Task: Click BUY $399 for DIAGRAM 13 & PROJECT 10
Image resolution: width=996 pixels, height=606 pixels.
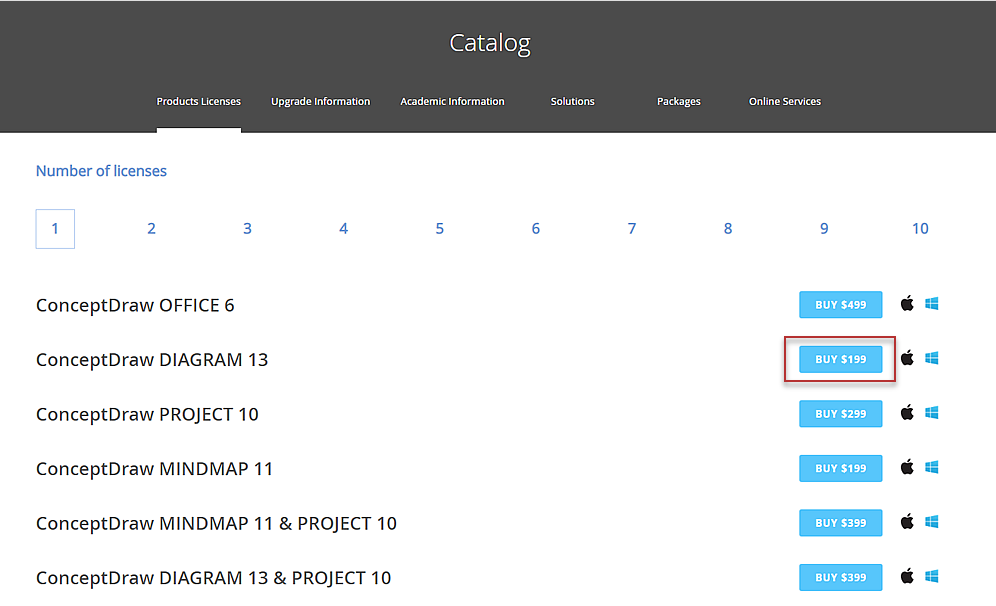Action: (x=840, y=578)
